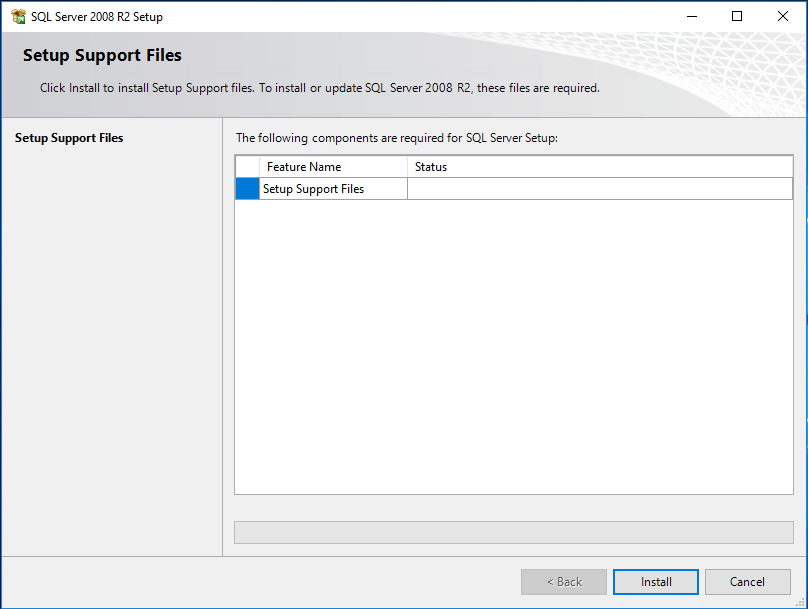808x609 pixels.
Task: Click the SQL Server 2008 R2 Setup title text
Action: 97,16
